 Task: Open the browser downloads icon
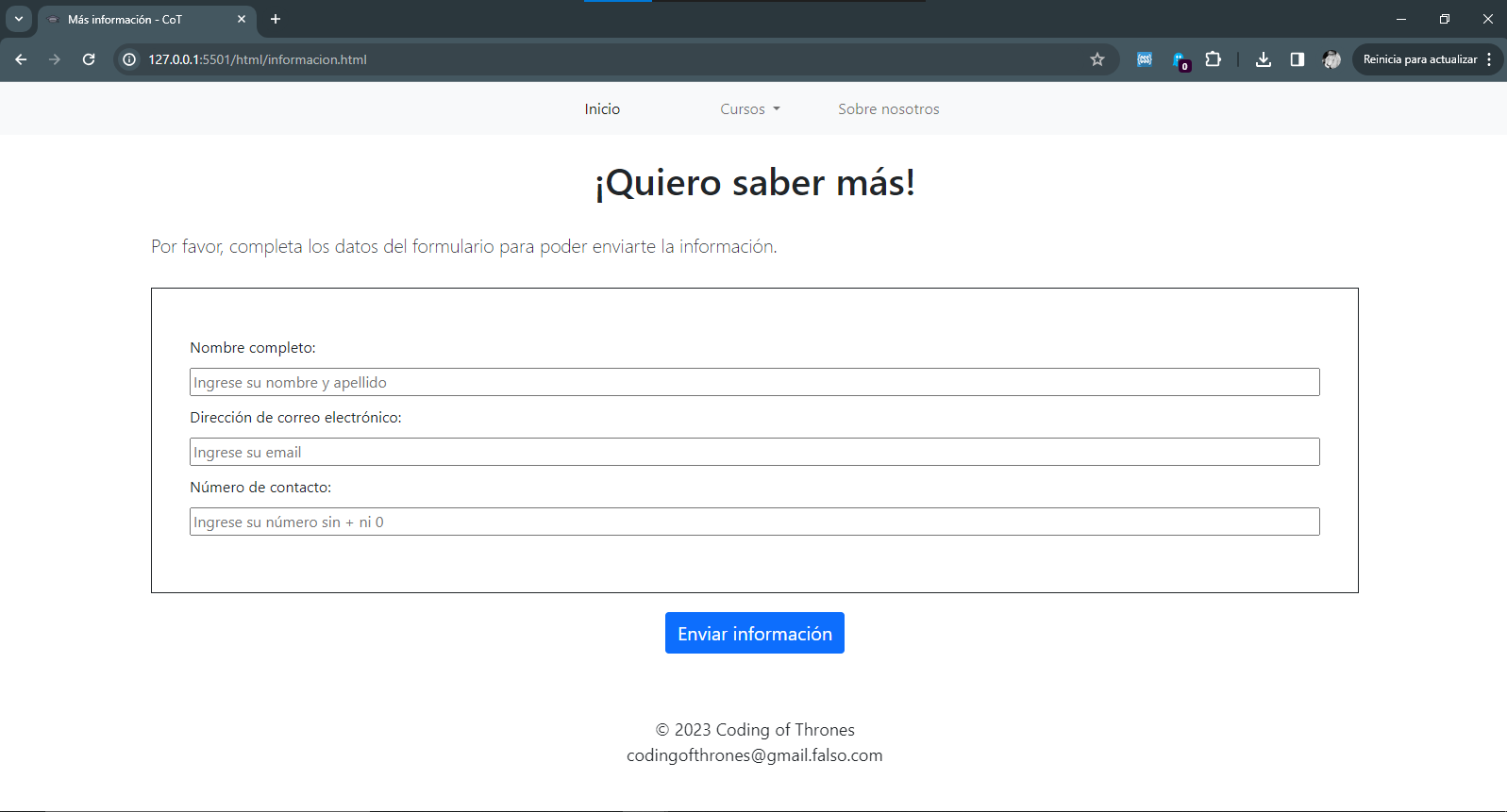pyautogui.click(x=1264, y=59)
